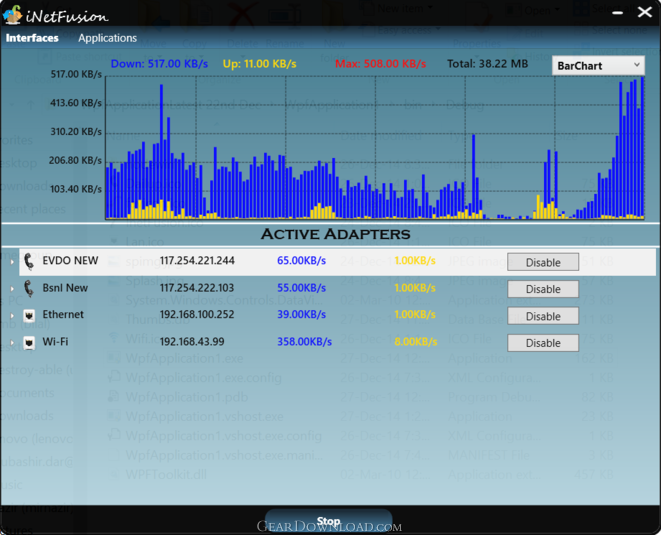
Task: Disable the Wi-Fi adapter
Action: pyautogui.click(x=543, y=343)
